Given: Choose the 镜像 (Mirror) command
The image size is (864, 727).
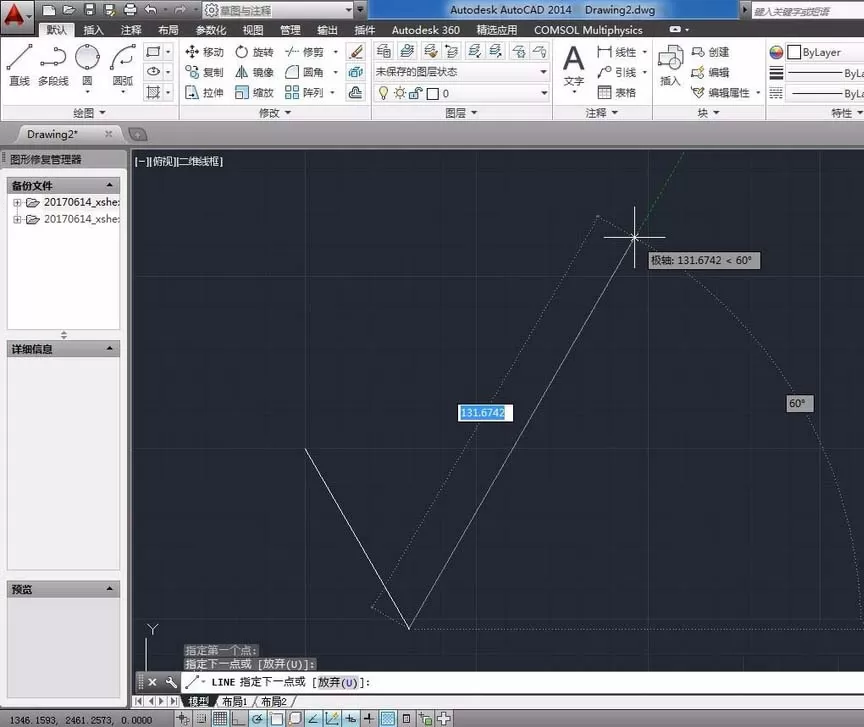Looking at the screenshot, I should (x=254, y=72).
